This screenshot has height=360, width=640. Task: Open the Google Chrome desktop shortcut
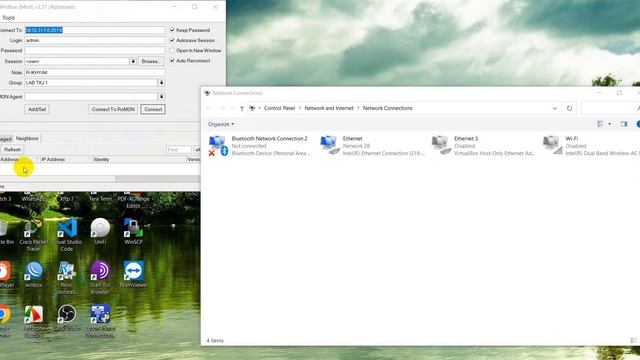(5, 321)
